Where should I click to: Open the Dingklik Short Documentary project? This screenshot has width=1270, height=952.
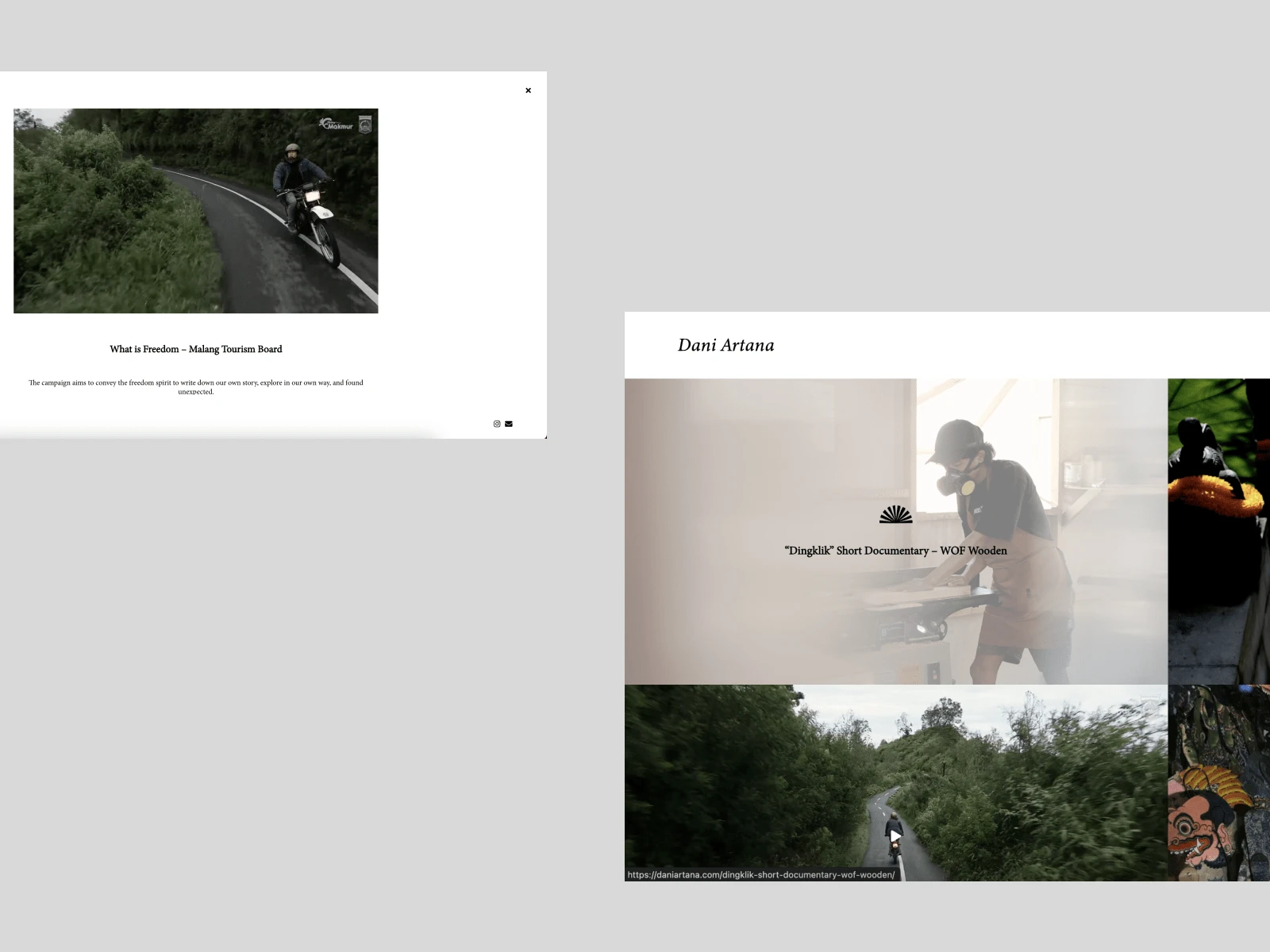[895, 551]
